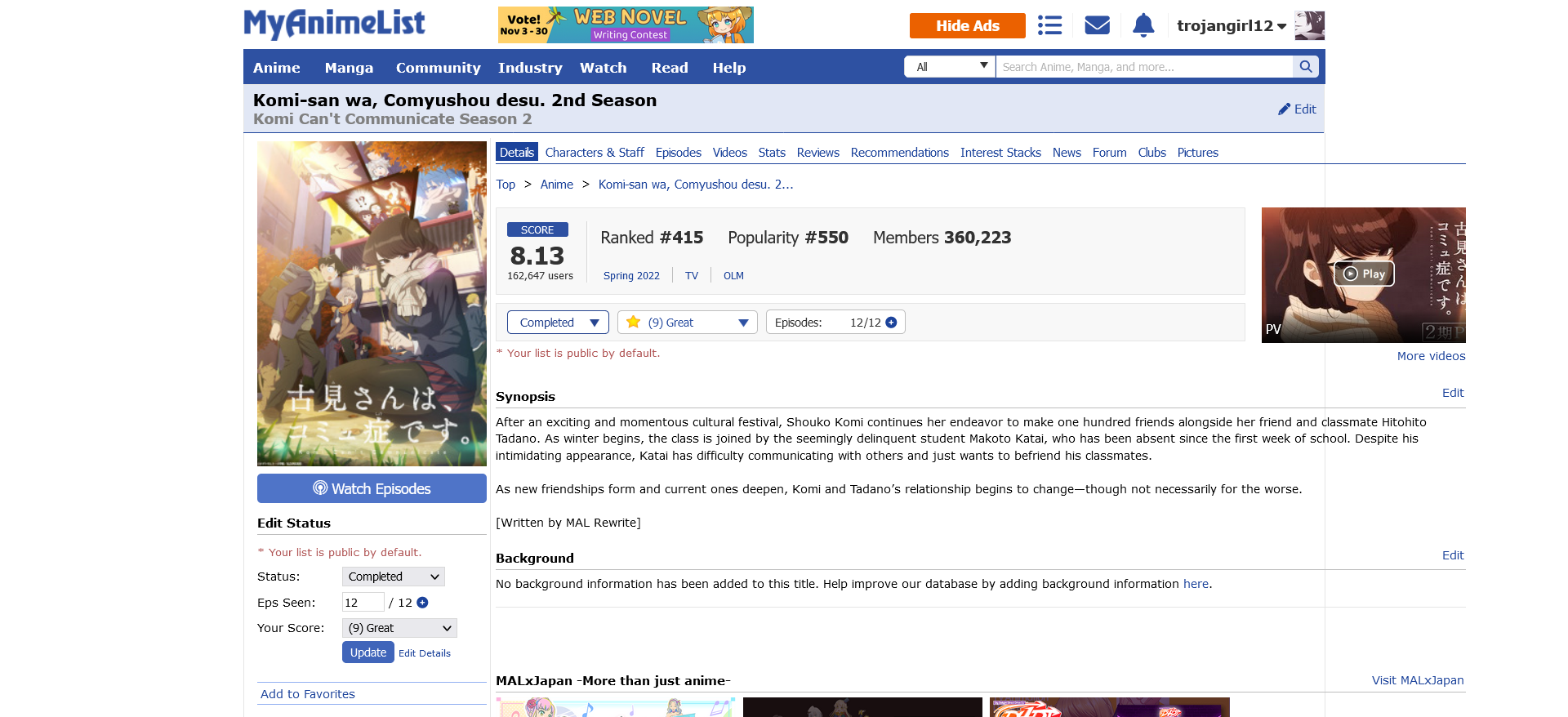This screenshot has height=717, width=1568.
Task: Open the Watch menu
Action: (x=604, y=68)
